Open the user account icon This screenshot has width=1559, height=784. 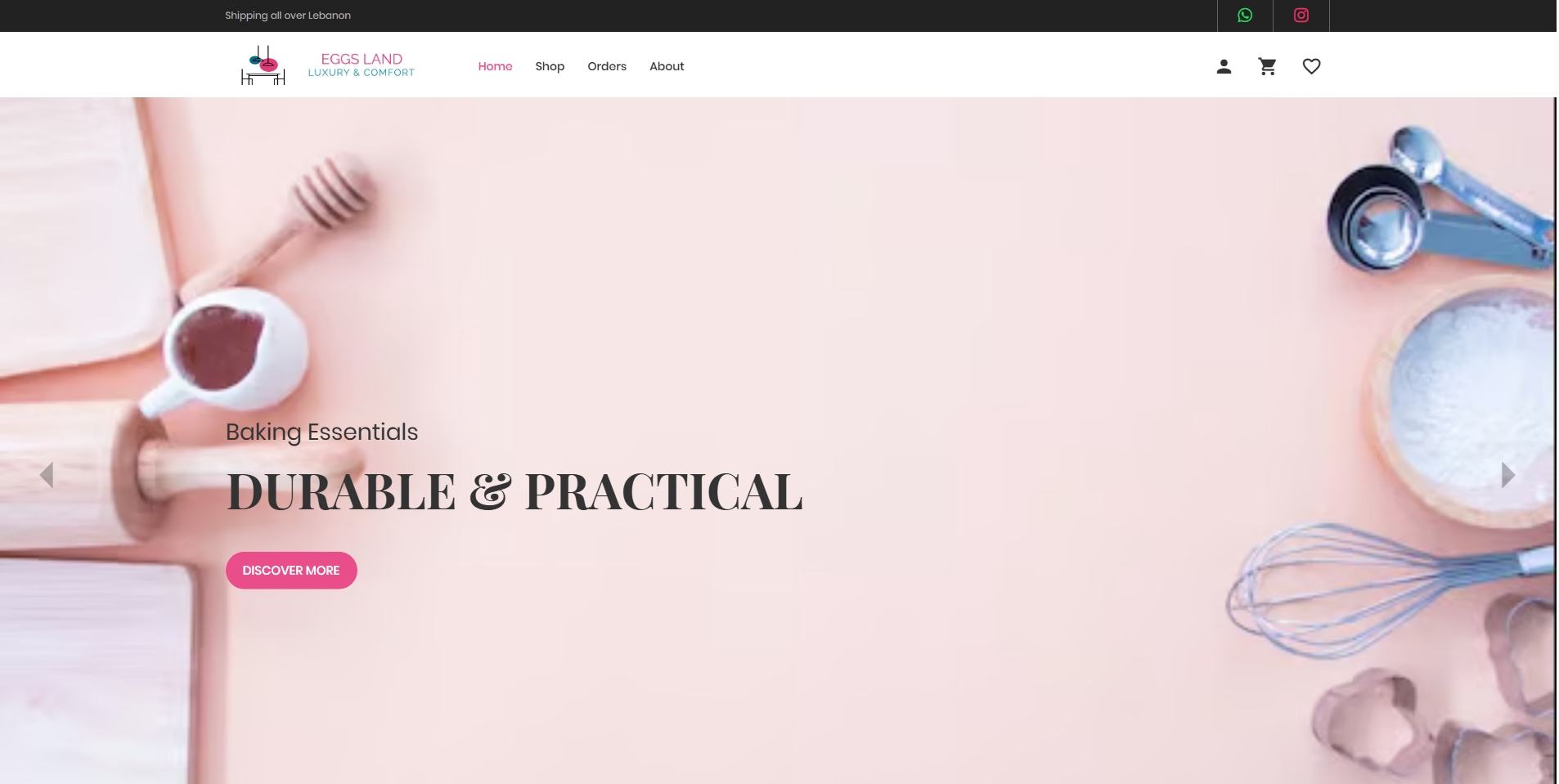point(1224,67)
